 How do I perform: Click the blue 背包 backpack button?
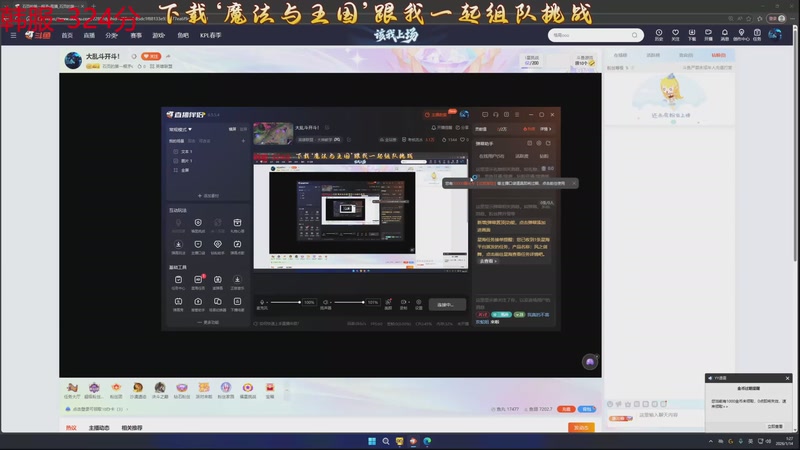[x=587, y=409]
